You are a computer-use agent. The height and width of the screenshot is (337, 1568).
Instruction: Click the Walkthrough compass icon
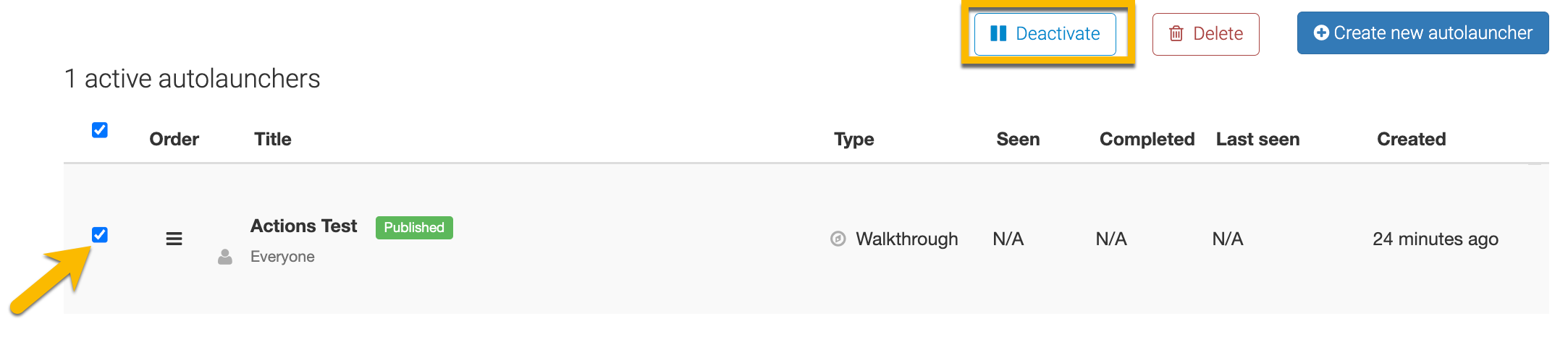coord(838,239)
